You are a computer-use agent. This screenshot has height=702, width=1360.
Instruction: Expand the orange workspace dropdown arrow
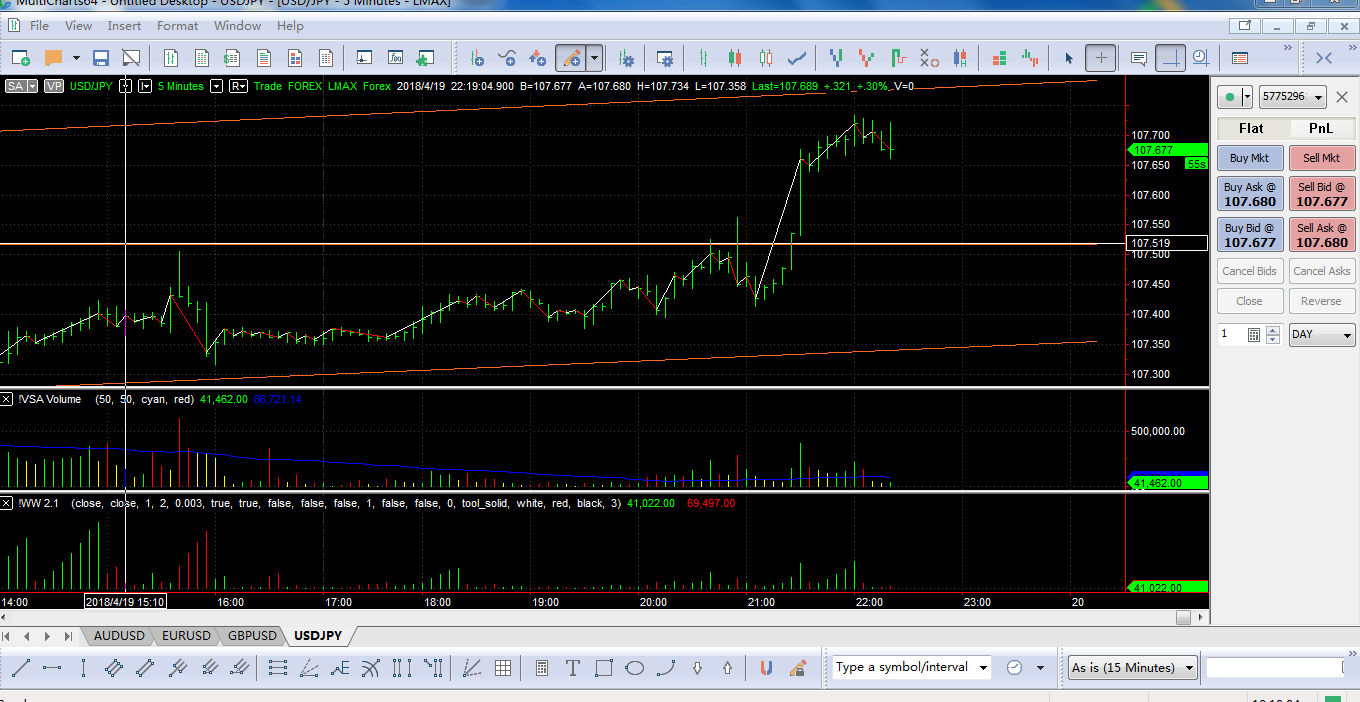coord(74,58)
